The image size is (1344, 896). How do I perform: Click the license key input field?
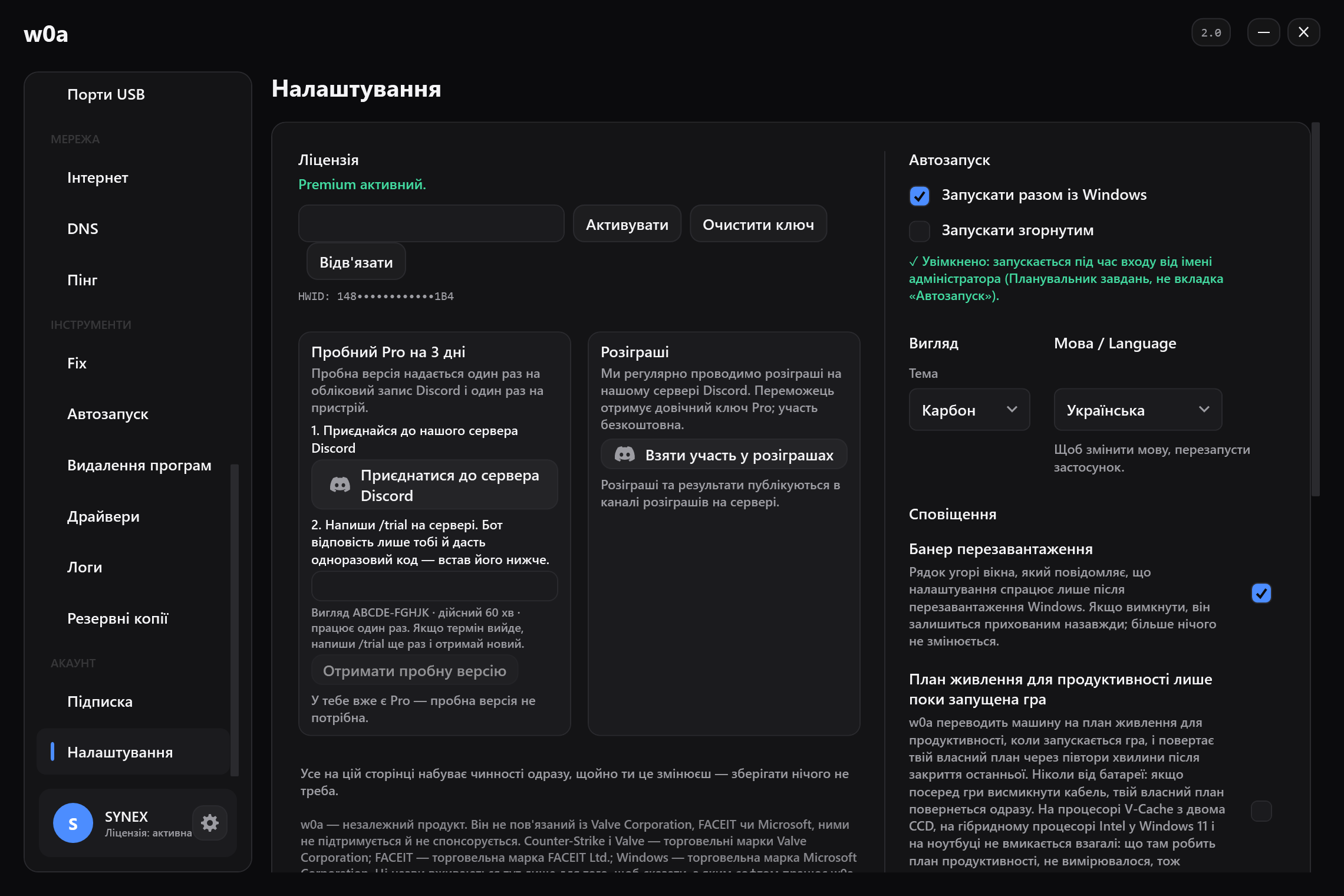pos(431,224)
